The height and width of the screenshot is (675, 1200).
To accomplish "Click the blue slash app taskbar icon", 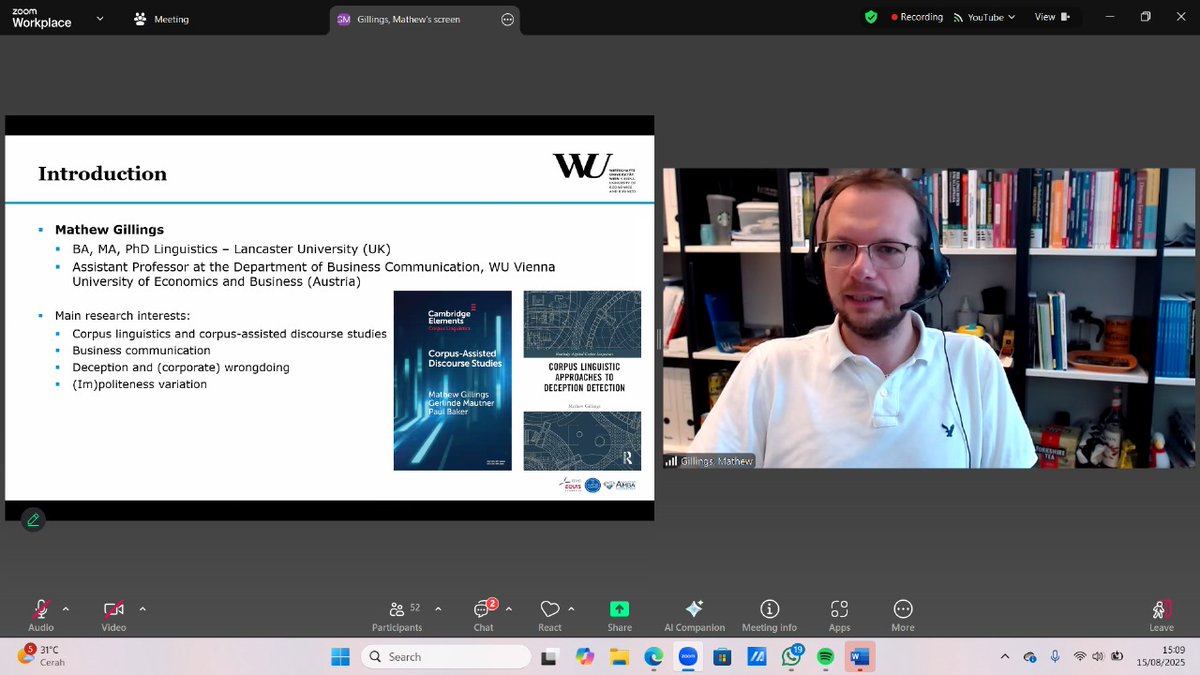I will [x=757, y=657].
